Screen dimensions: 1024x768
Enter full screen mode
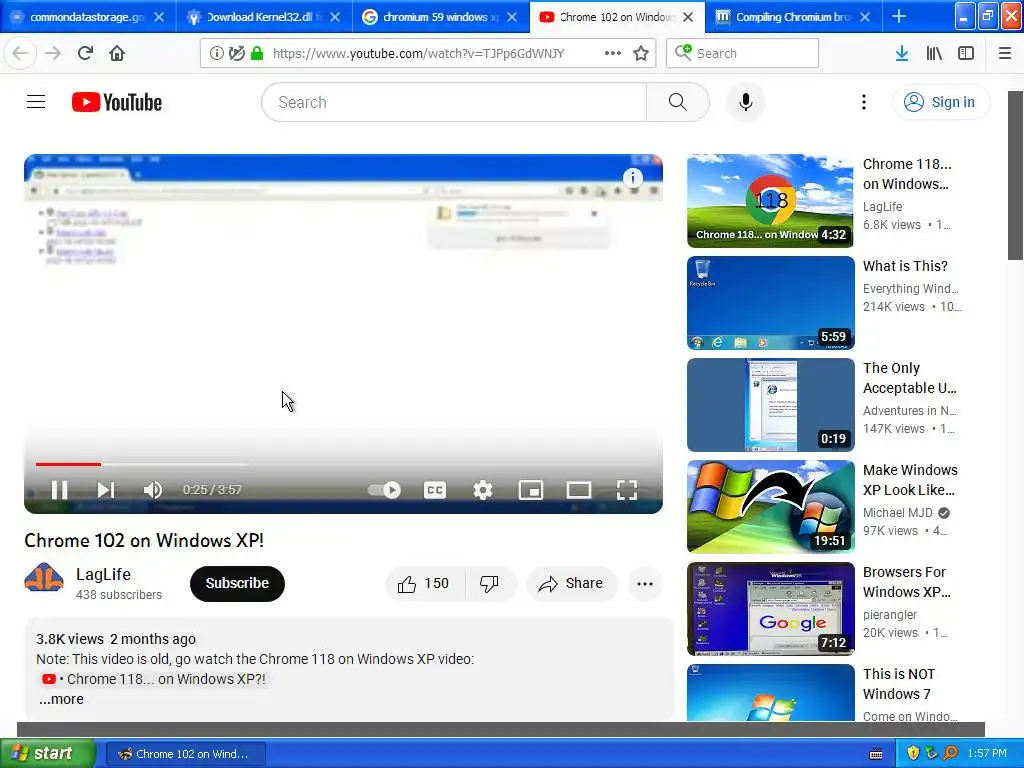(627, 490)
